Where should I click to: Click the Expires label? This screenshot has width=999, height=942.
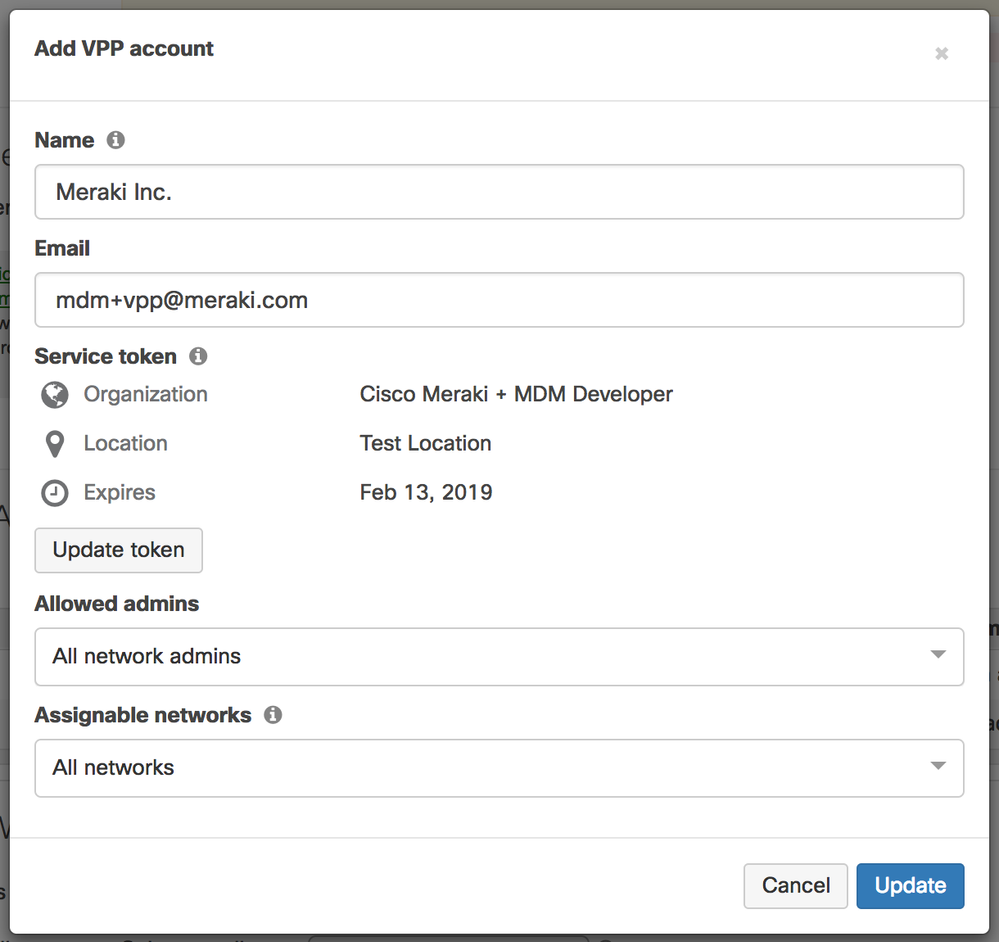(x=120, y=492)
